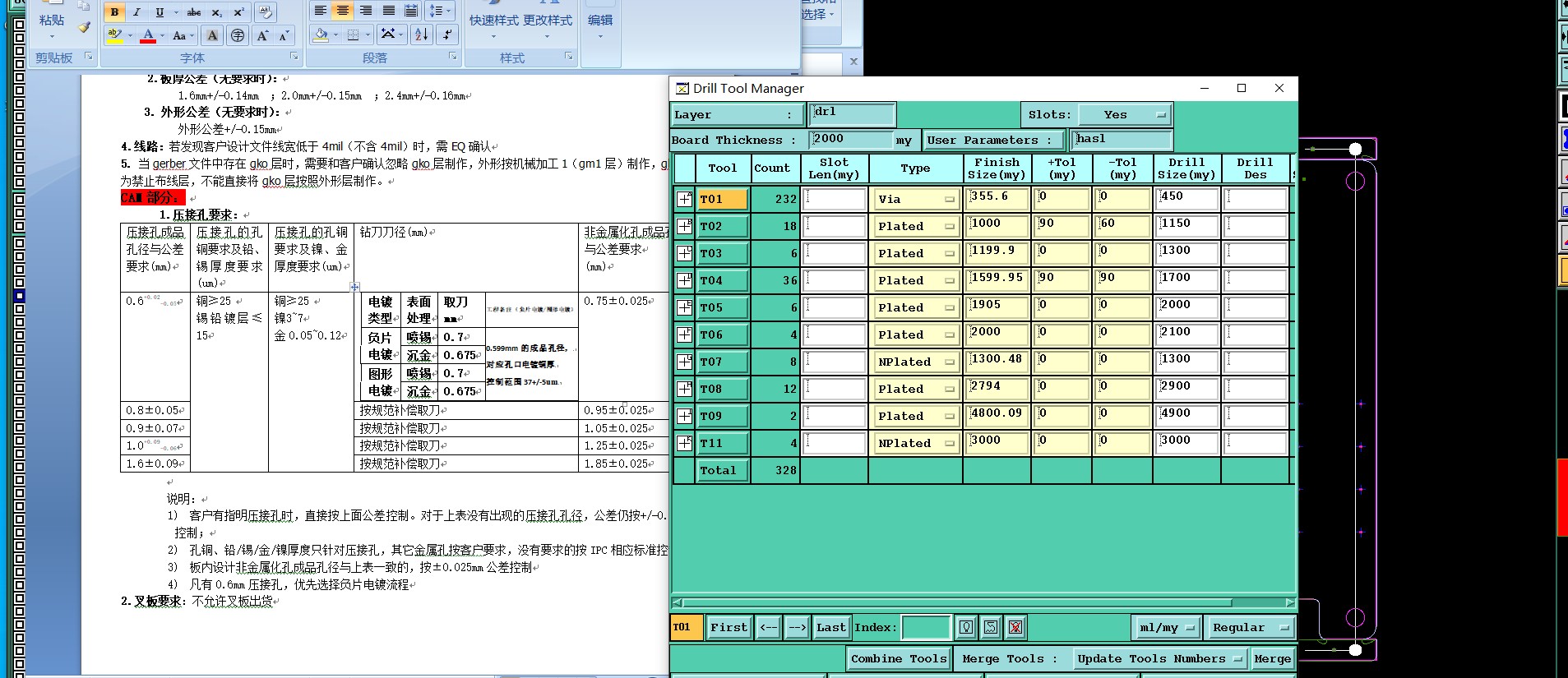Toggle the plus box for tool T07
The width and height of the screenshot is (1568, 678).
click(x=684, y=362)
